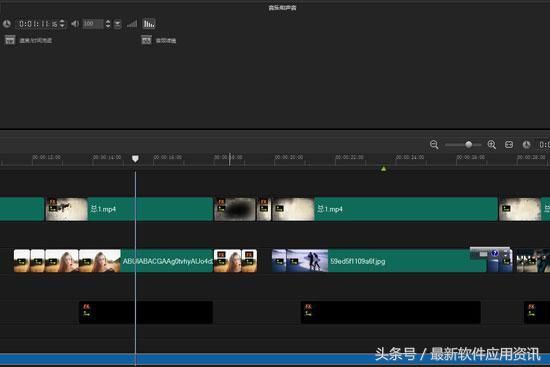Click the green chapter marker triangle
This screenshot has width=550, height=367.
click(x=384, y=168)
